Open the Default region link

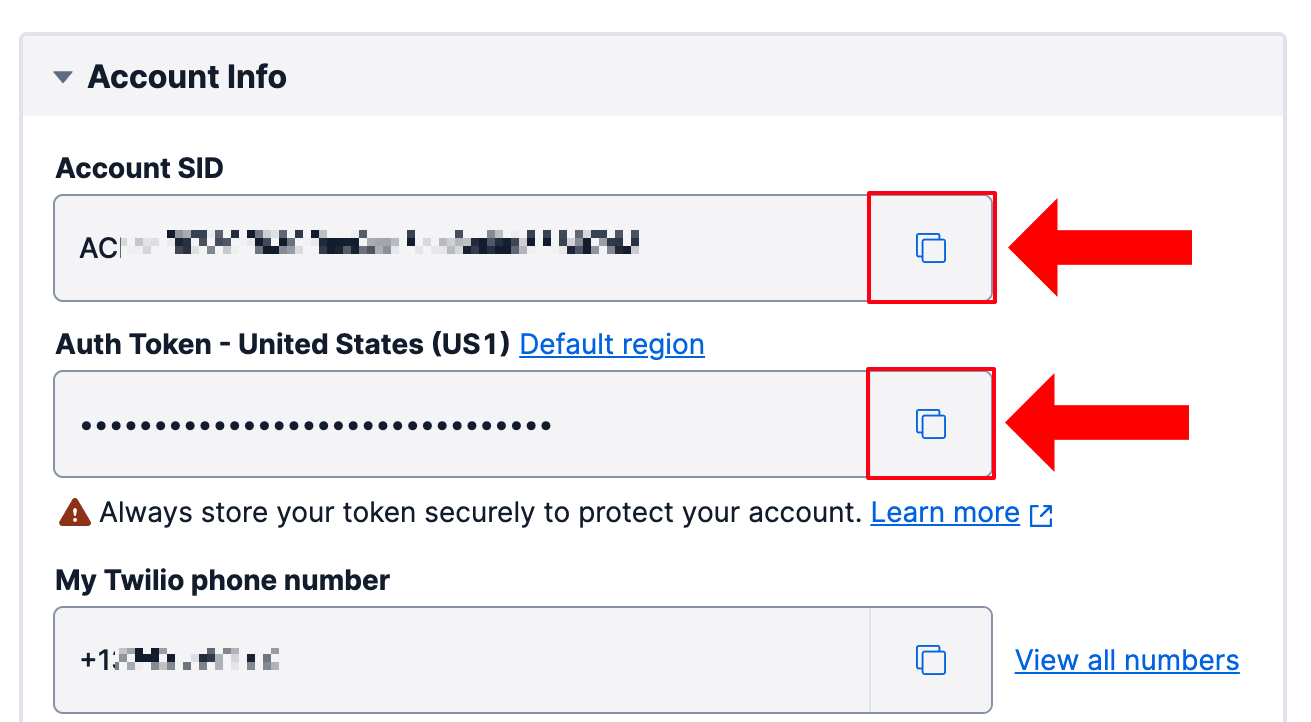(x=612, y=345)
